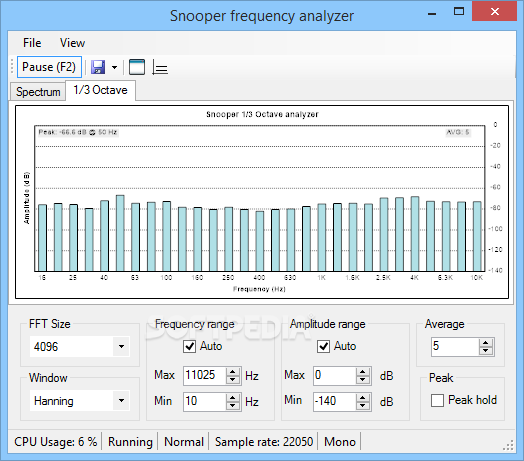Decrease frequency Min with down arrow
The width and height of the screenshot is (524, 461).
tap(233, 406)
